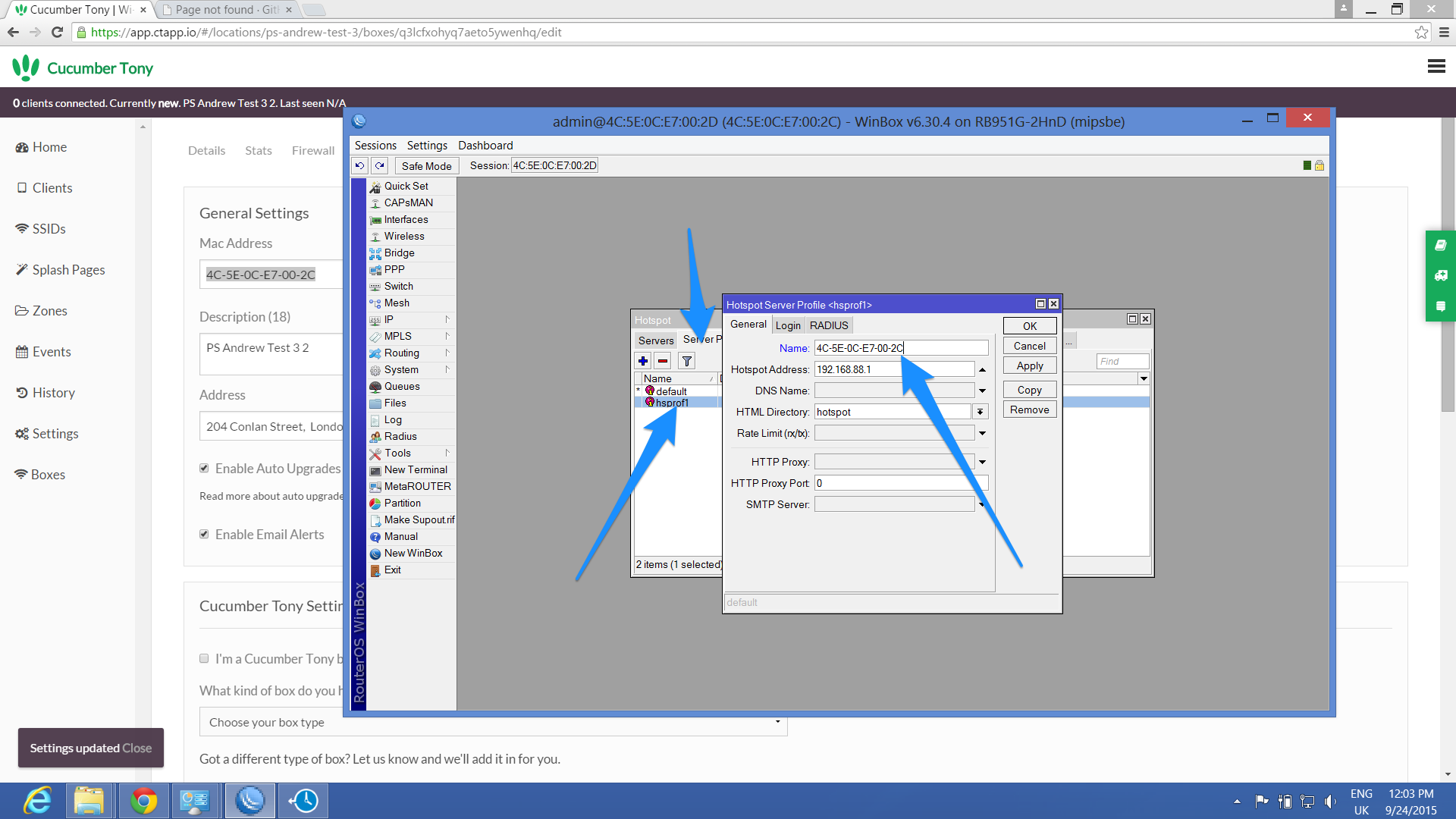Expand Tools submenu in WinBox
This screenshot has height=819, width=1456.
coord(447,453)
